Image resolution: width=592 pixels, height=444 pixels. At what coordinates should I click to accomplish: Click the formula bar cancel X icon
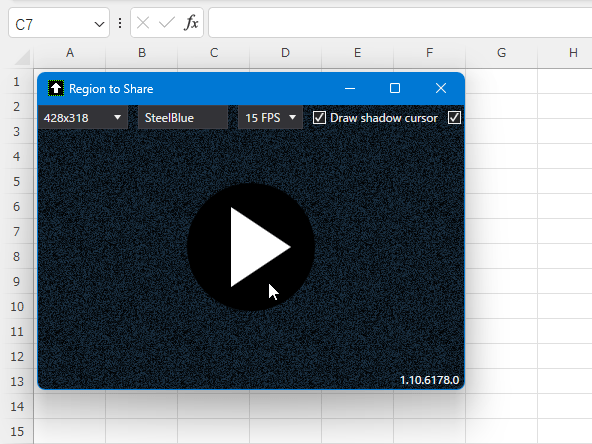143,23
